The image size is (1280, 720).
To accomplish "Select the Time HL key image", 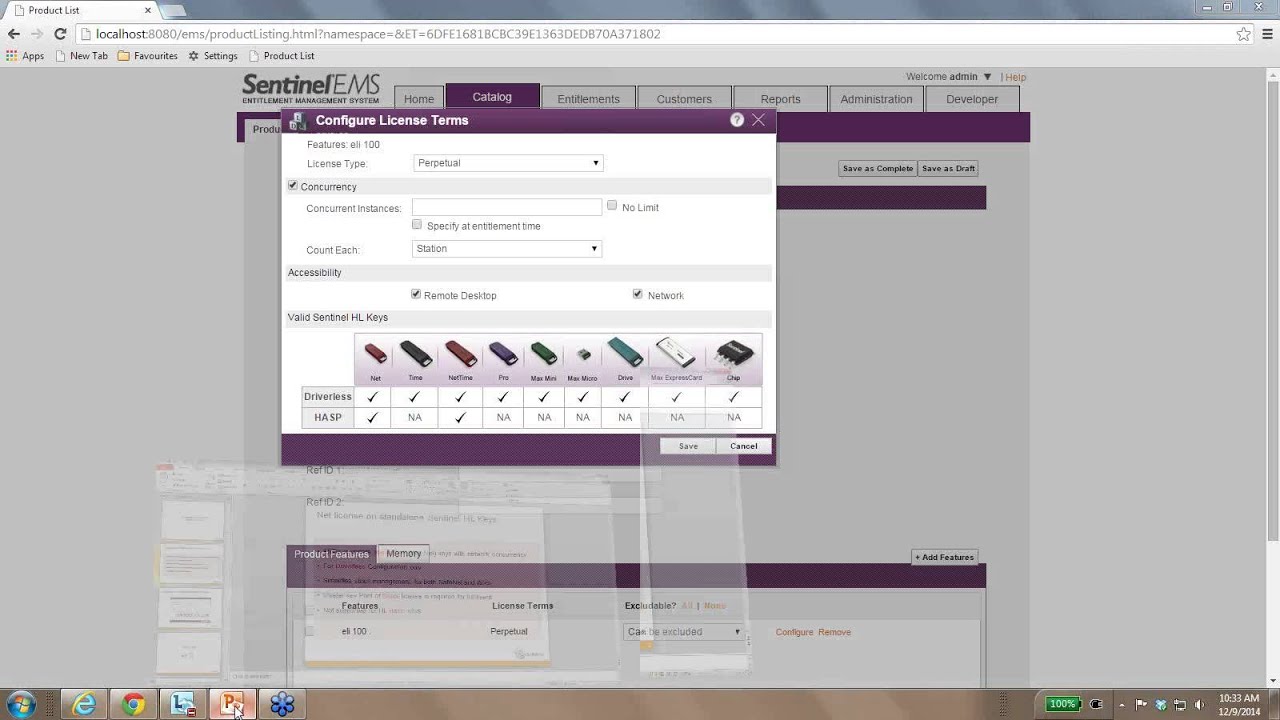I will pos(416,354).
